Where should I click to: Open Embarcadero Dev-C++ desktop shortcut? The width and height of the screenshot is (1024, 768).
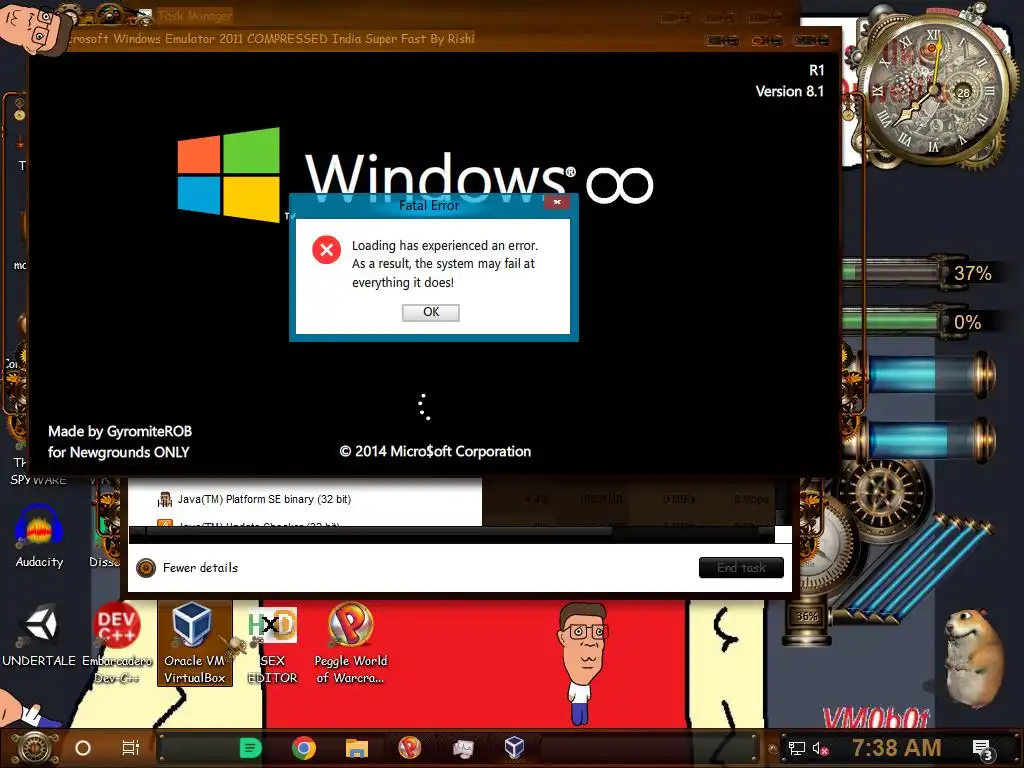click(116, 643)
